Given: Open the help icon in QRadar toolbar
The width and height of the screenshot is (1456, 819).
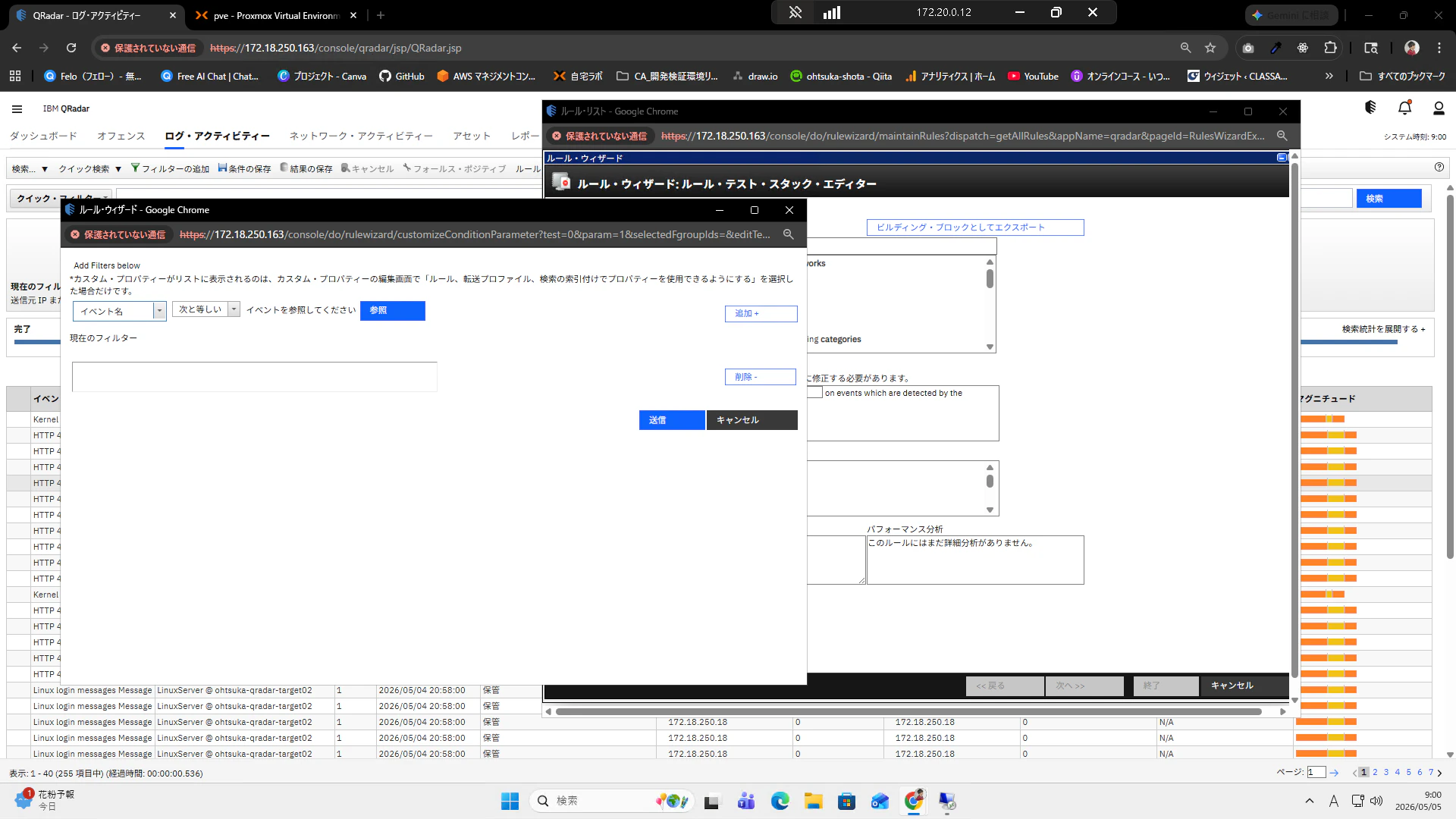Looking at the screenshot, I should [1439, 167].
